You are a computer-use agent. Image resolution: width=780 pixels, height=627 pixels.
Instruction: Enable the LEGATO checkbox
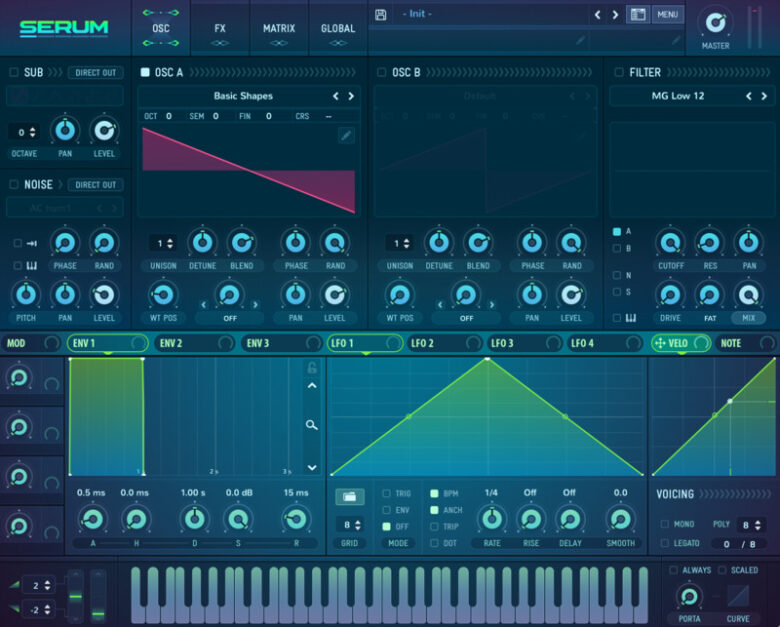(664, 543)
